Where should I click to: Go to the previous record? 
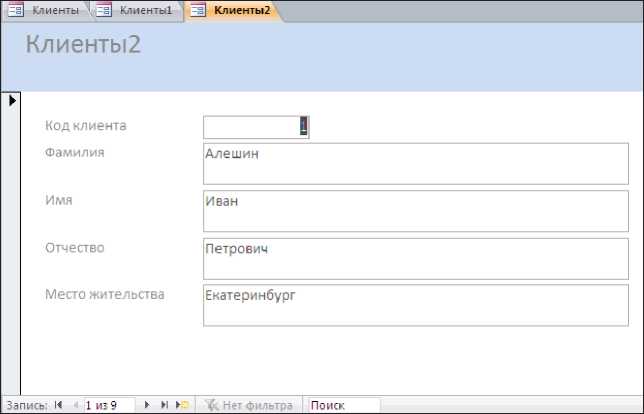click(x=76, y=405)
